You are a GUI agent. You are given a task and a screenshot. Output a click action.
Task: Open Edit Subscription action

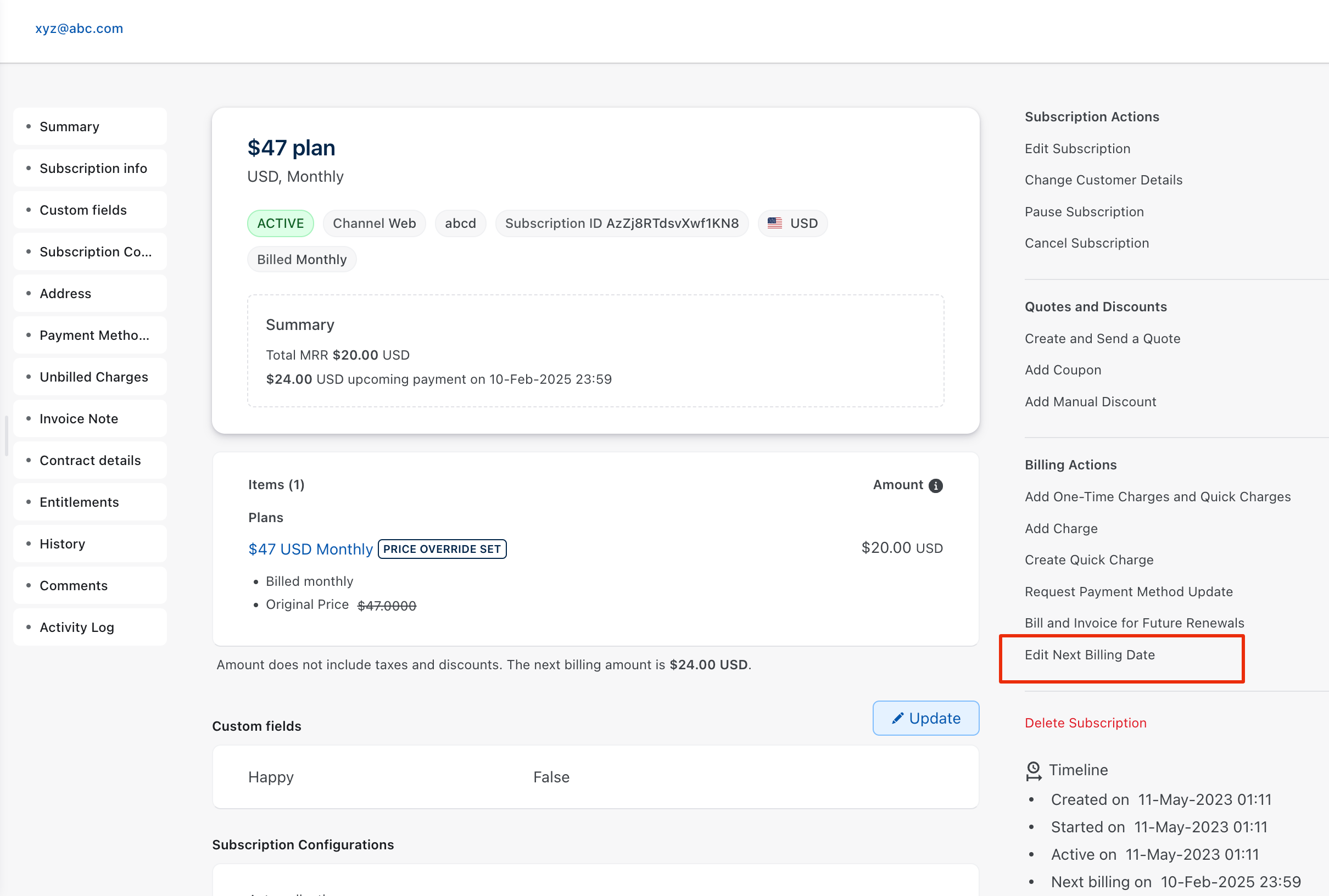pos(1077,149)
